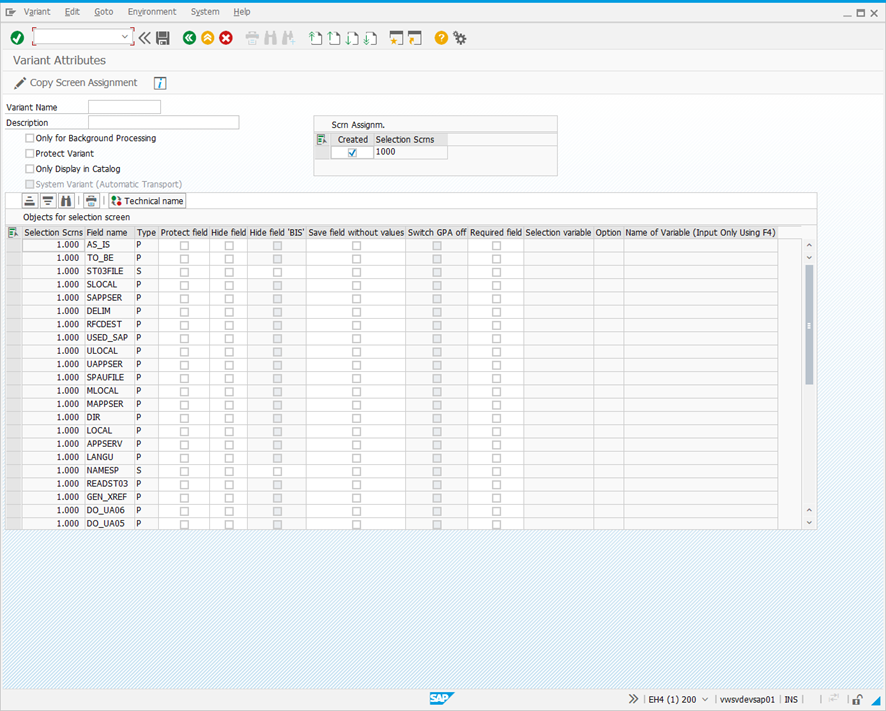This screenshot has width=886, height=711.
Task: Enable Only for Background Processing checkbox
Action: pos(30,138)
